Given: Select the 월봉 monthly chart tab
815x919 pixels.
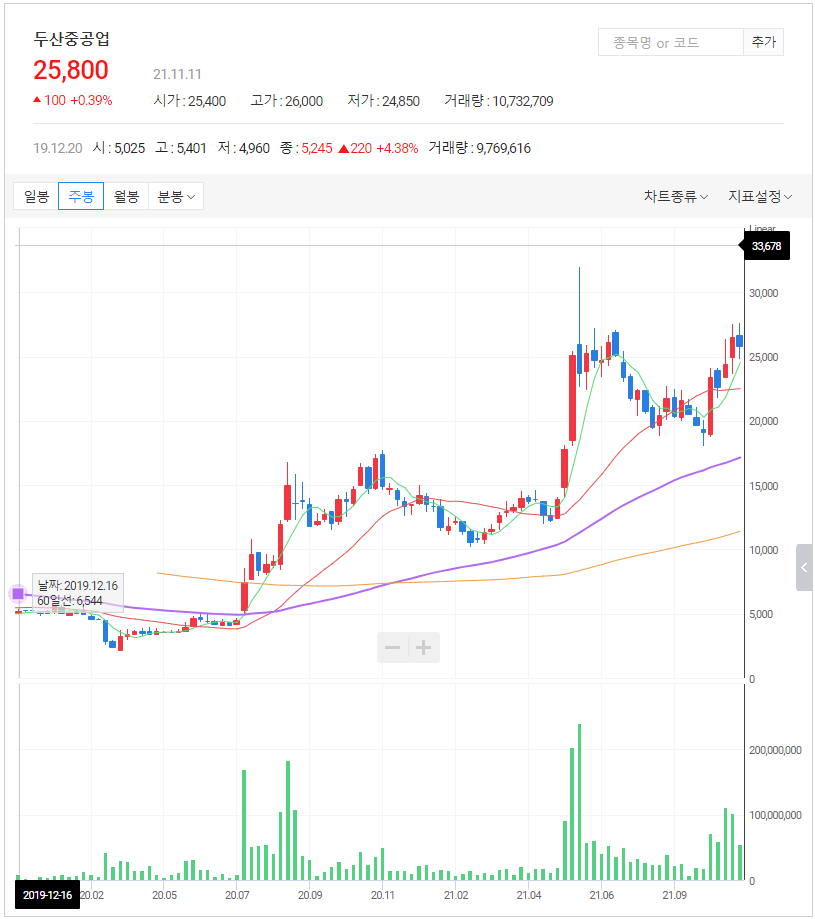Looking at the screenshot, I should click(126, 196).
